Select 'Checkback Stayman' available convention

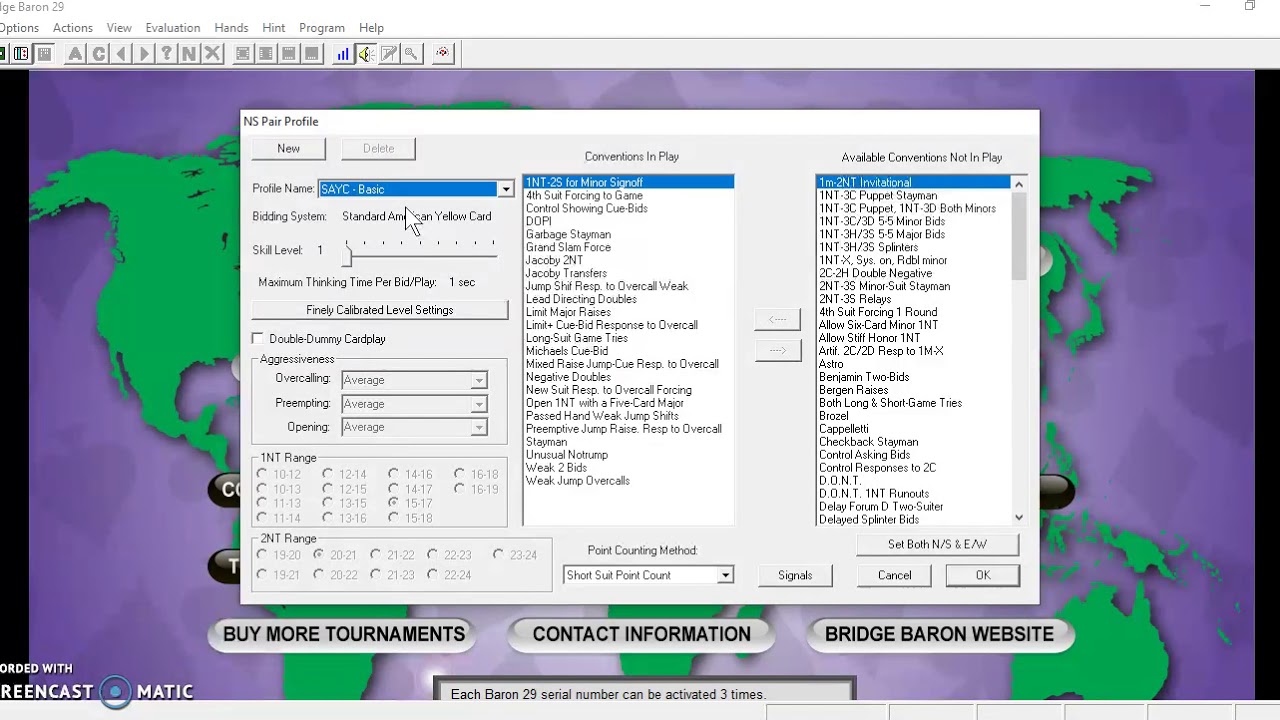point(914,442)
